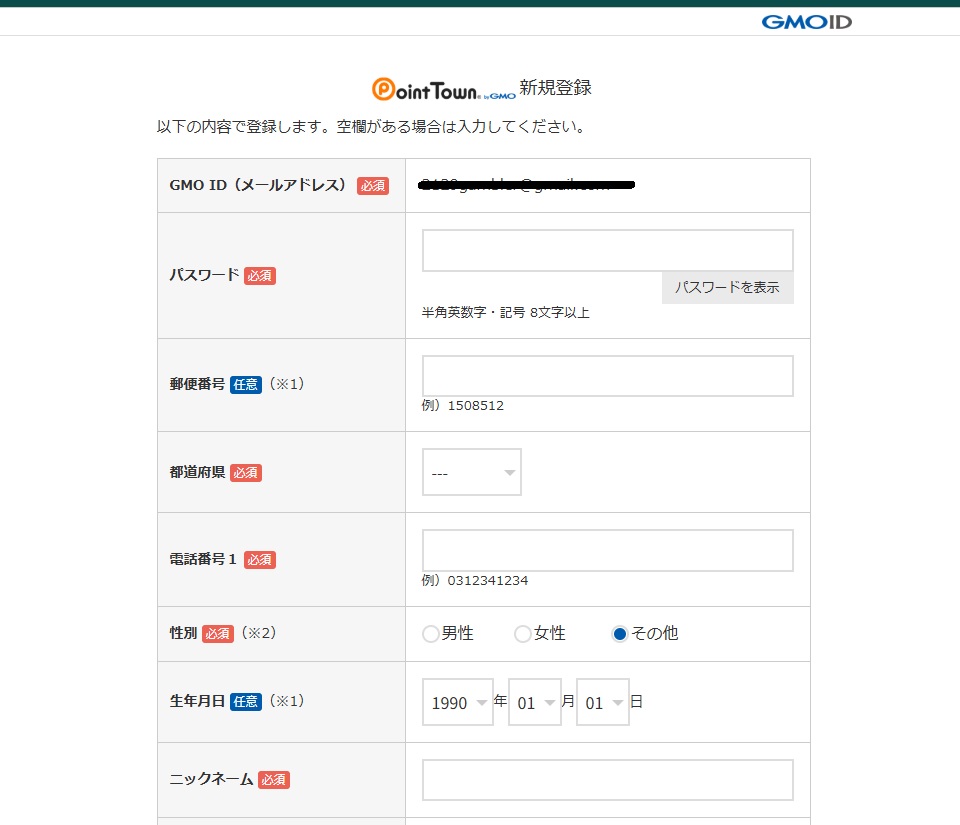Viewport: 960px width, 825px height.
Task: Select the 男性 radio button
Action: (x=431, y=634)
